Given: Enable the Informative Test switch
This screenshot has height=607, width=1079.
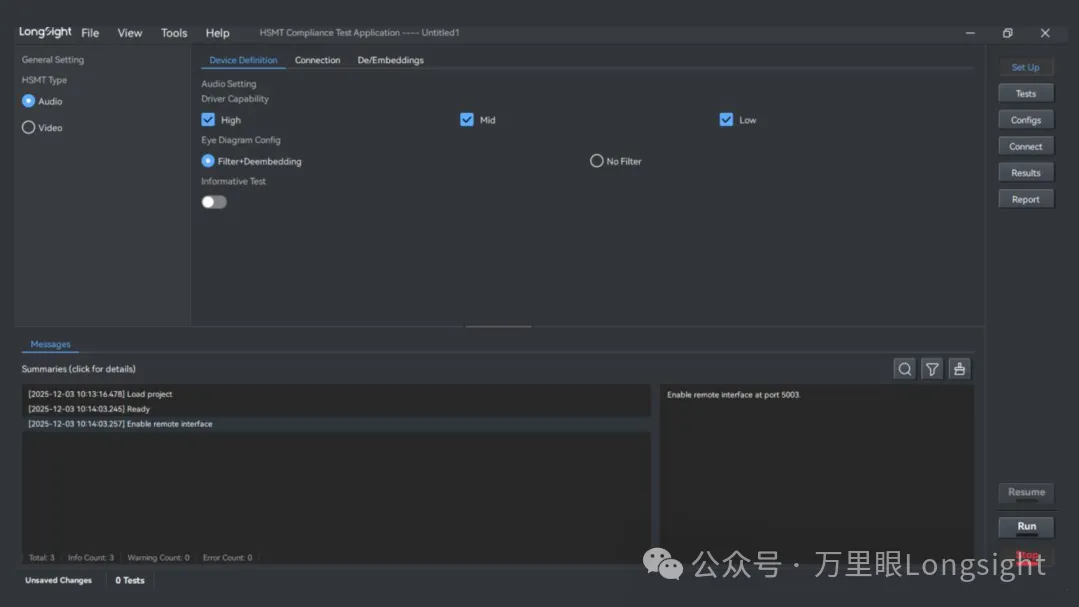Looking at the screenshot, I should 214,202.
